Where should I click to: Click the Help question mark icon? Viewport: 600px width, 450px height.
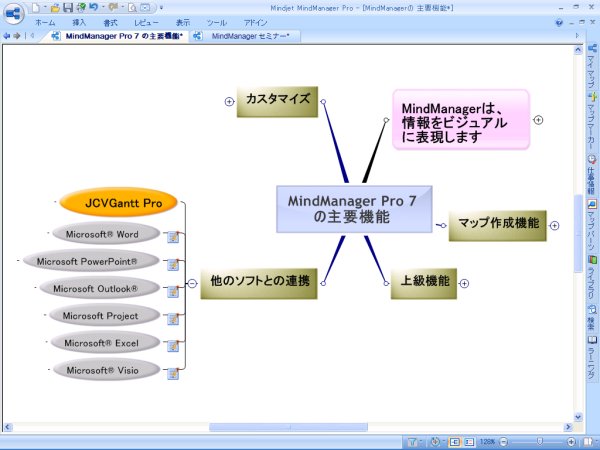(x=559, y=23)
